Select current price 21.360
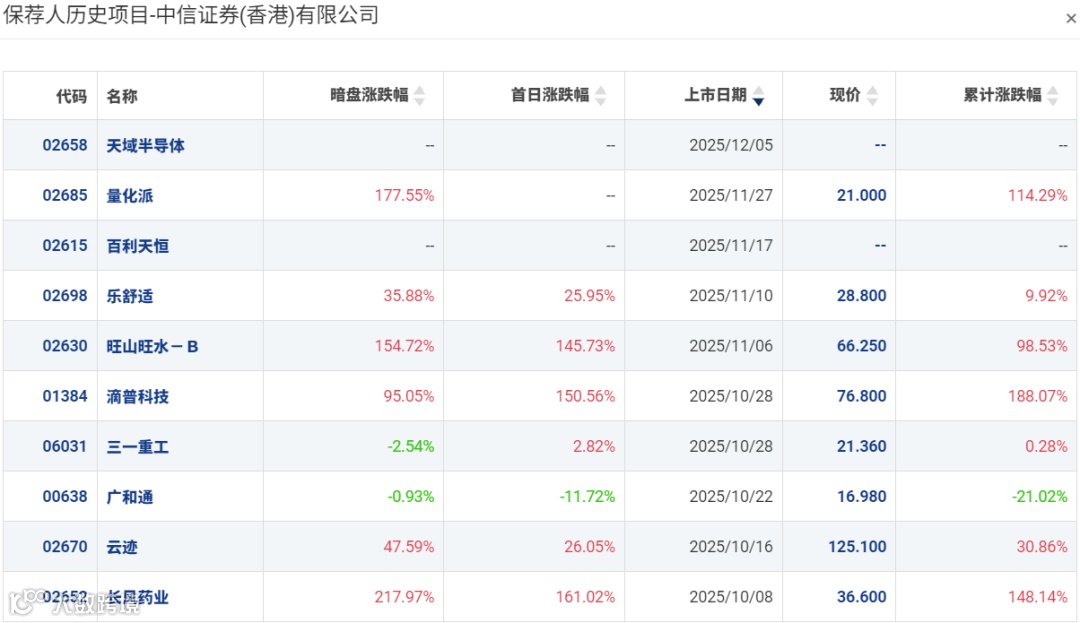 (862, 447)
